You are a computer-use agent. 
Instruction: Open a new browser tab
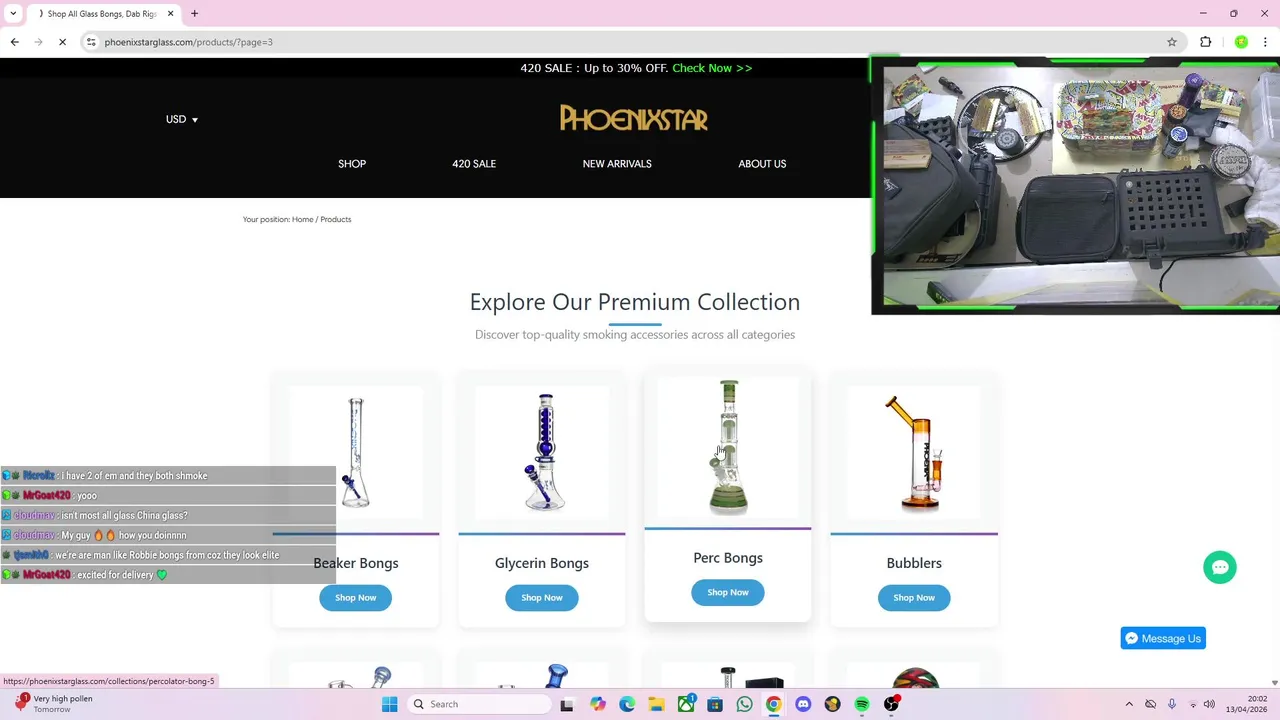[194, 14]
